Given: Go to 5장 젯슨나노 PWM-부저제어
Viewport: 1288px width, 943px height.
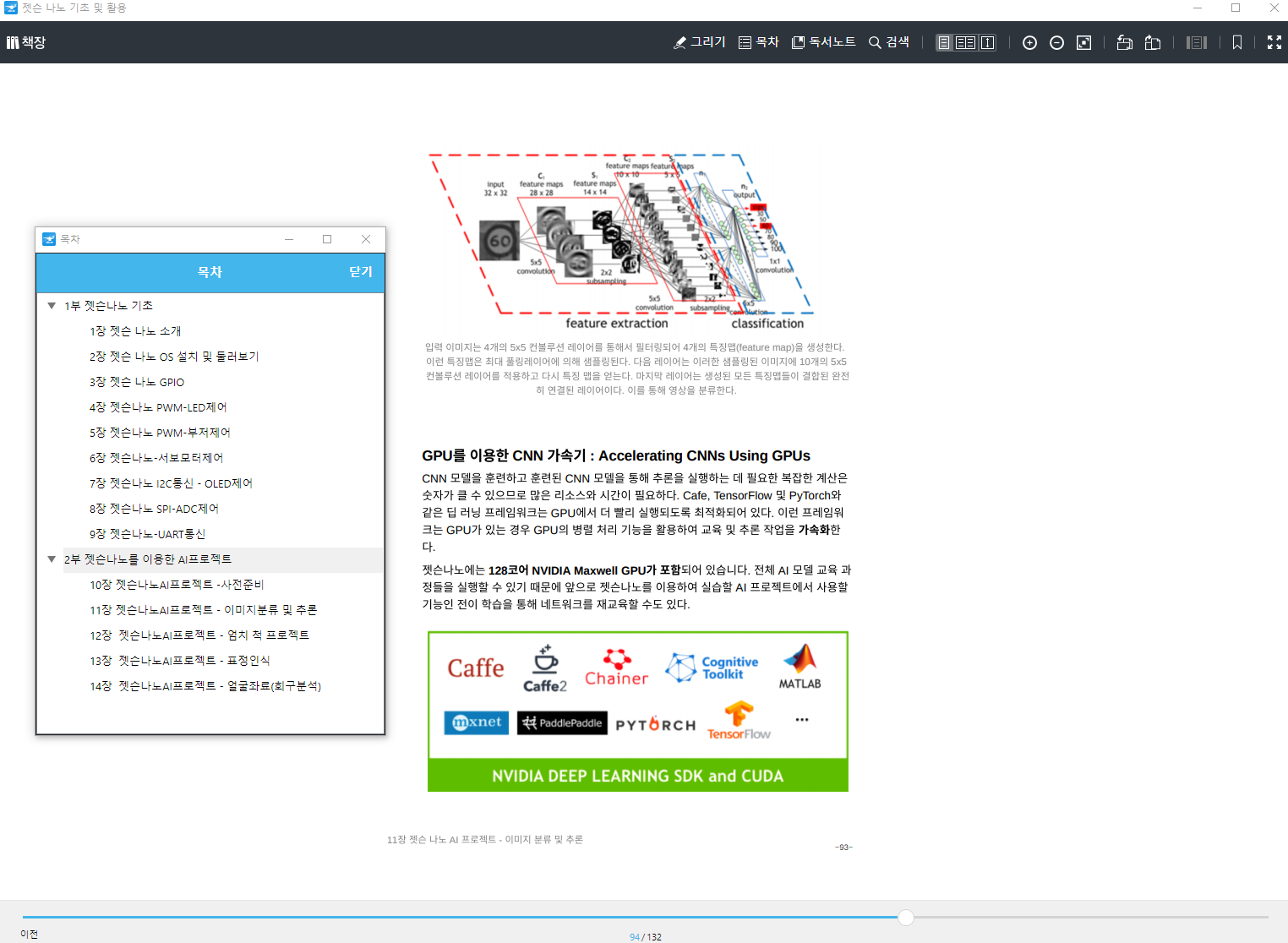Looking at the screenshot, I should pyautogui.click(x=160, y=433).
